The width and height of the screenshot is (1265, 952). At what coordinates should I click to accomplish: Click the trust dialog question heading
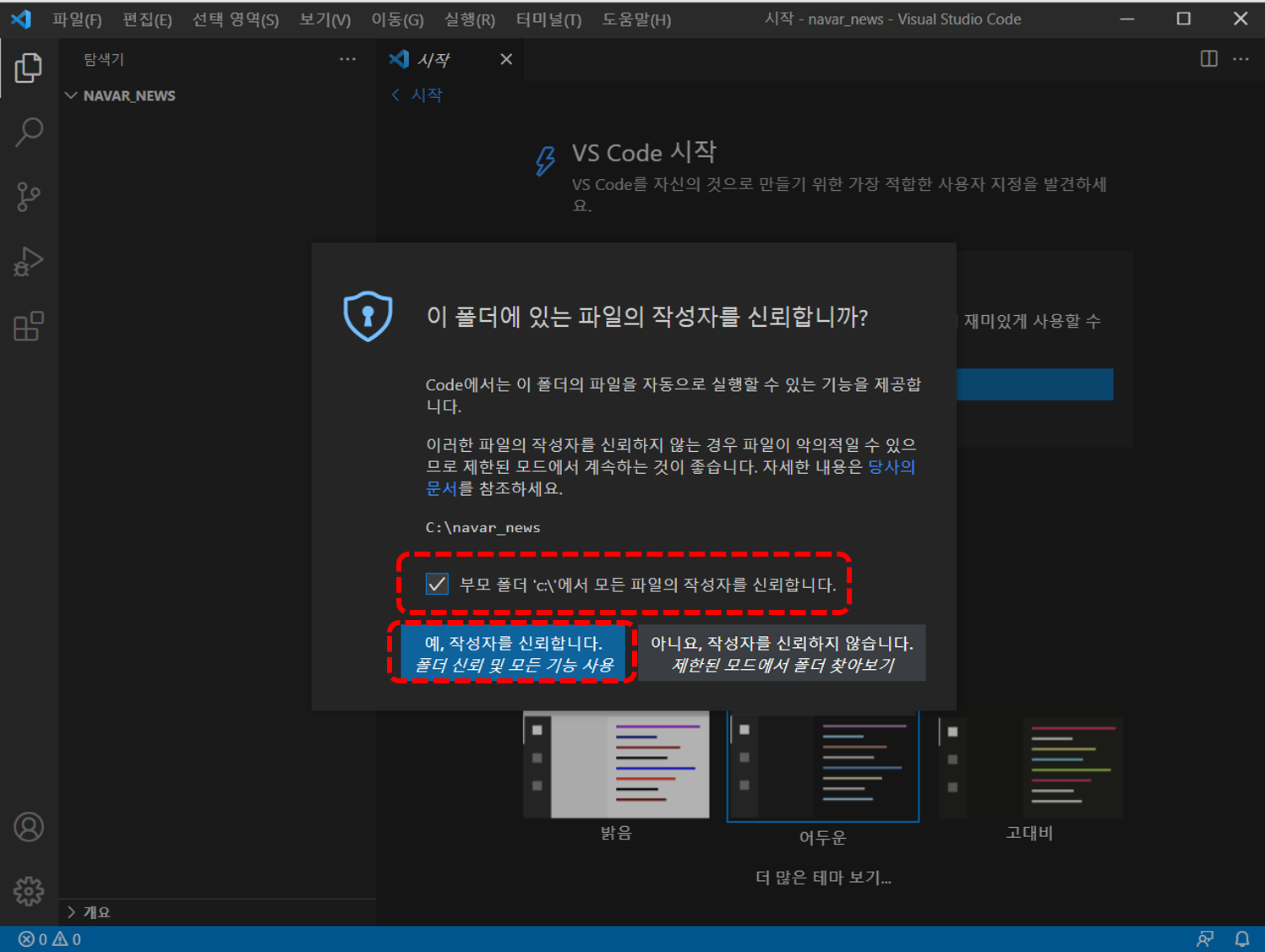[647, 317]
